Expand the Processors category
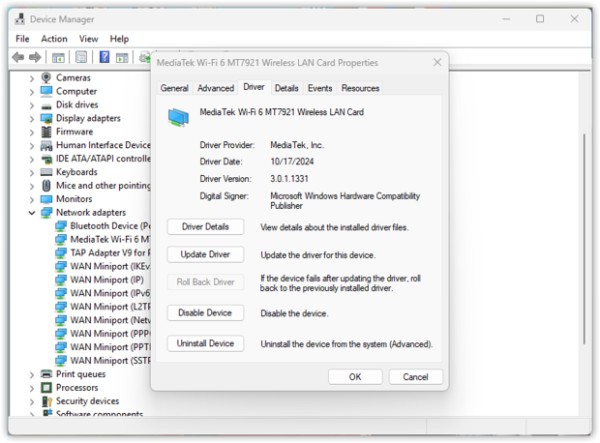Screen dimensions: 600x443 point(32,388)
